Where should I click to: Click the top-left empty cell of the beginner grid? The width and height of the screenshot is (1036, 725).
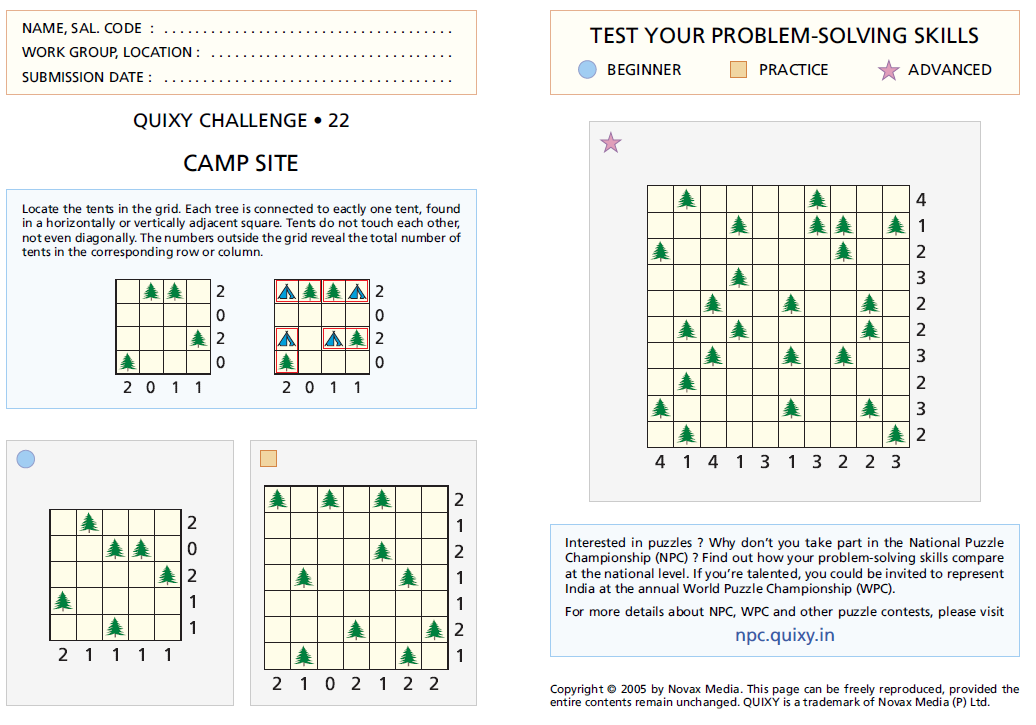click(x=63, y=522)
